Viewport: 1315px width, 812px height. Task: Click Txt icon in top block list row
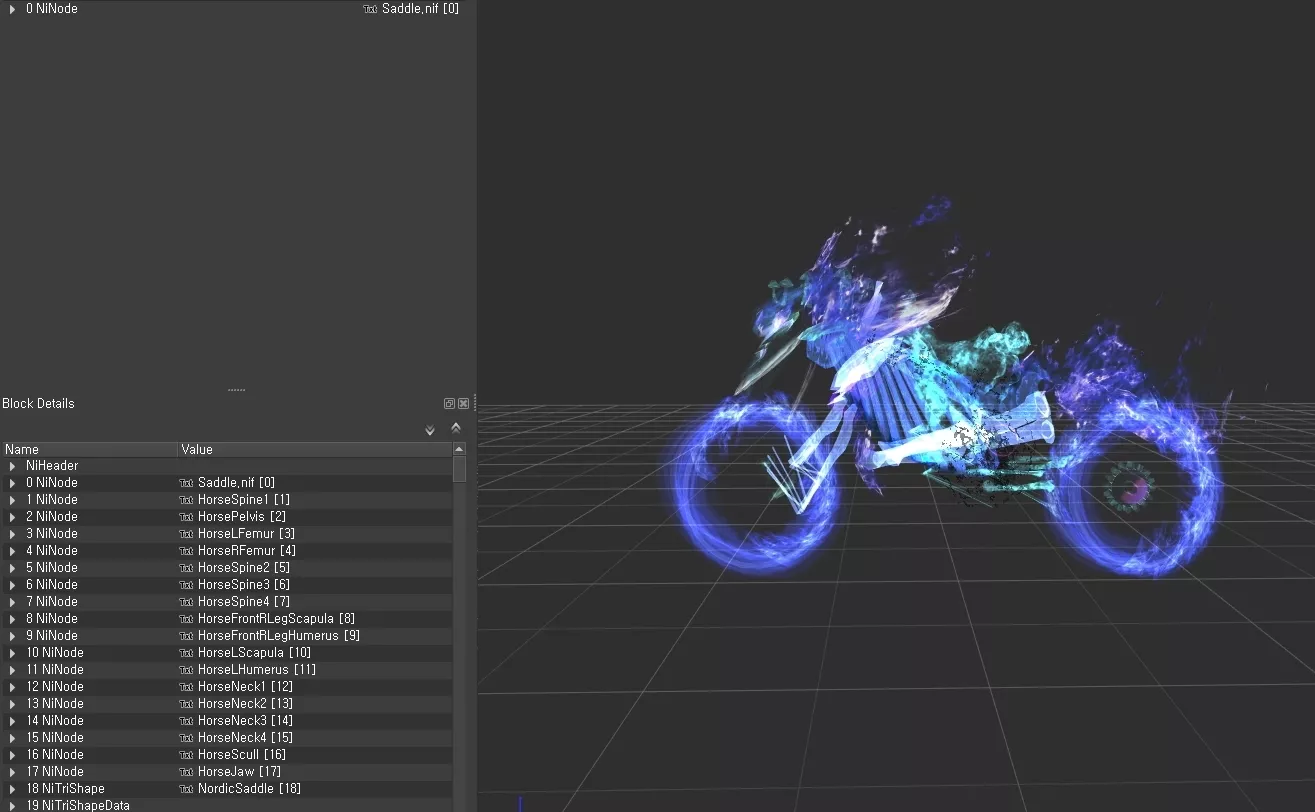(x=370, y=9)
